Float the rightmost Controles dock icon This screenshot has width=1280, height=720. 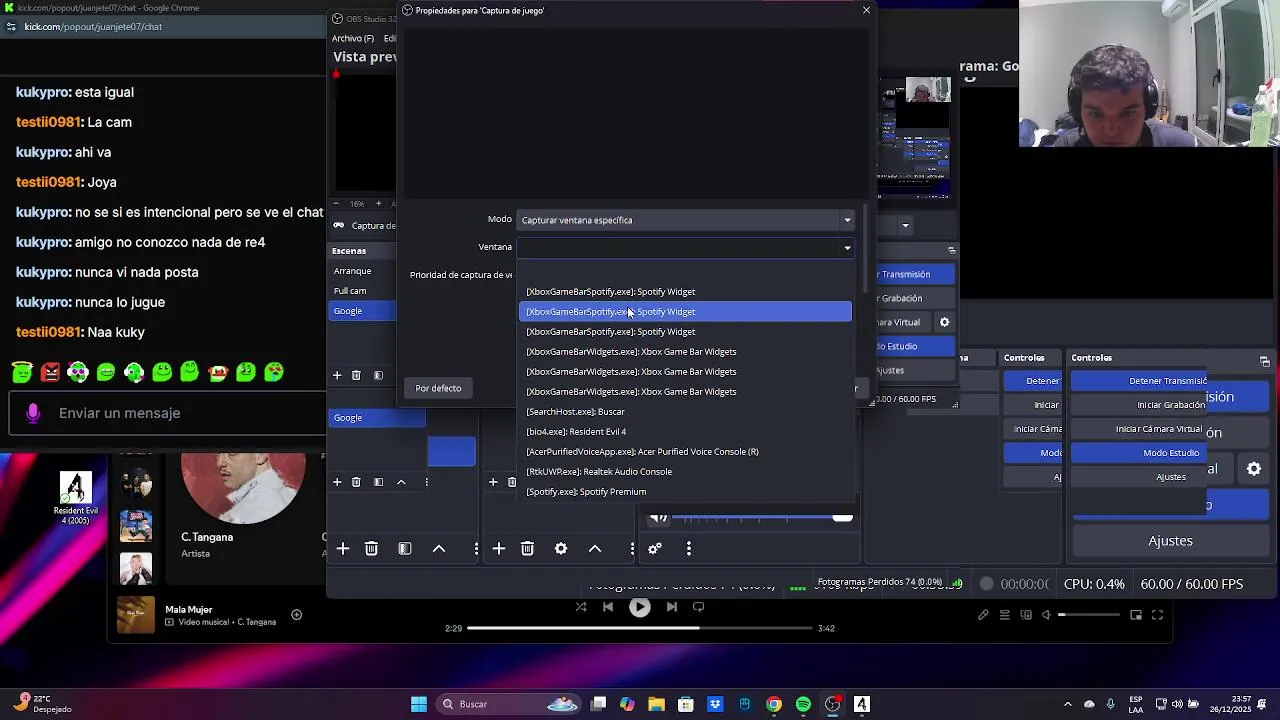pos(1264,362)
